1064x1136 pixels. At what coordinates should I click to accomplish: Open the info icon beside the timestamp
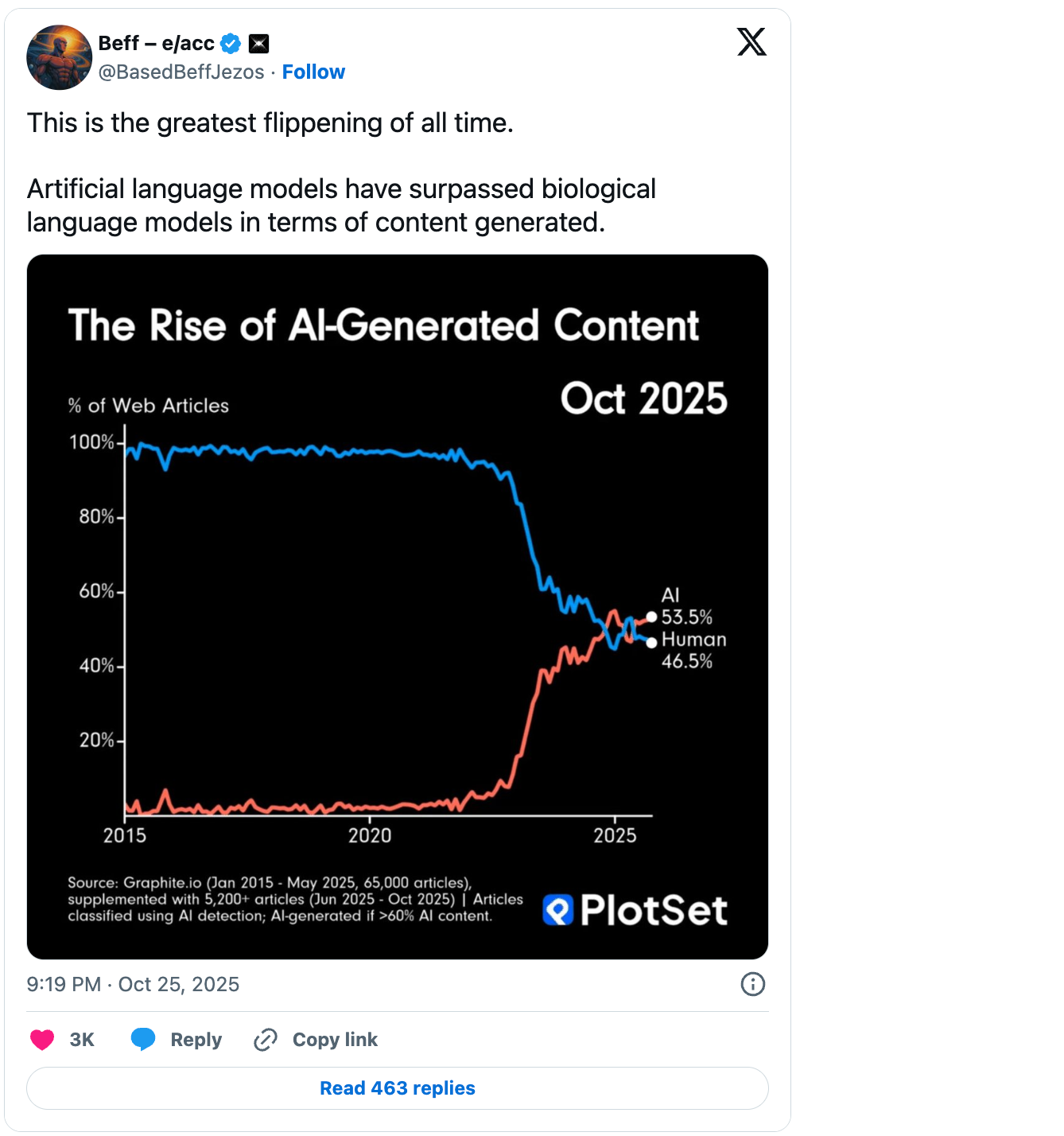pos(752,984)
